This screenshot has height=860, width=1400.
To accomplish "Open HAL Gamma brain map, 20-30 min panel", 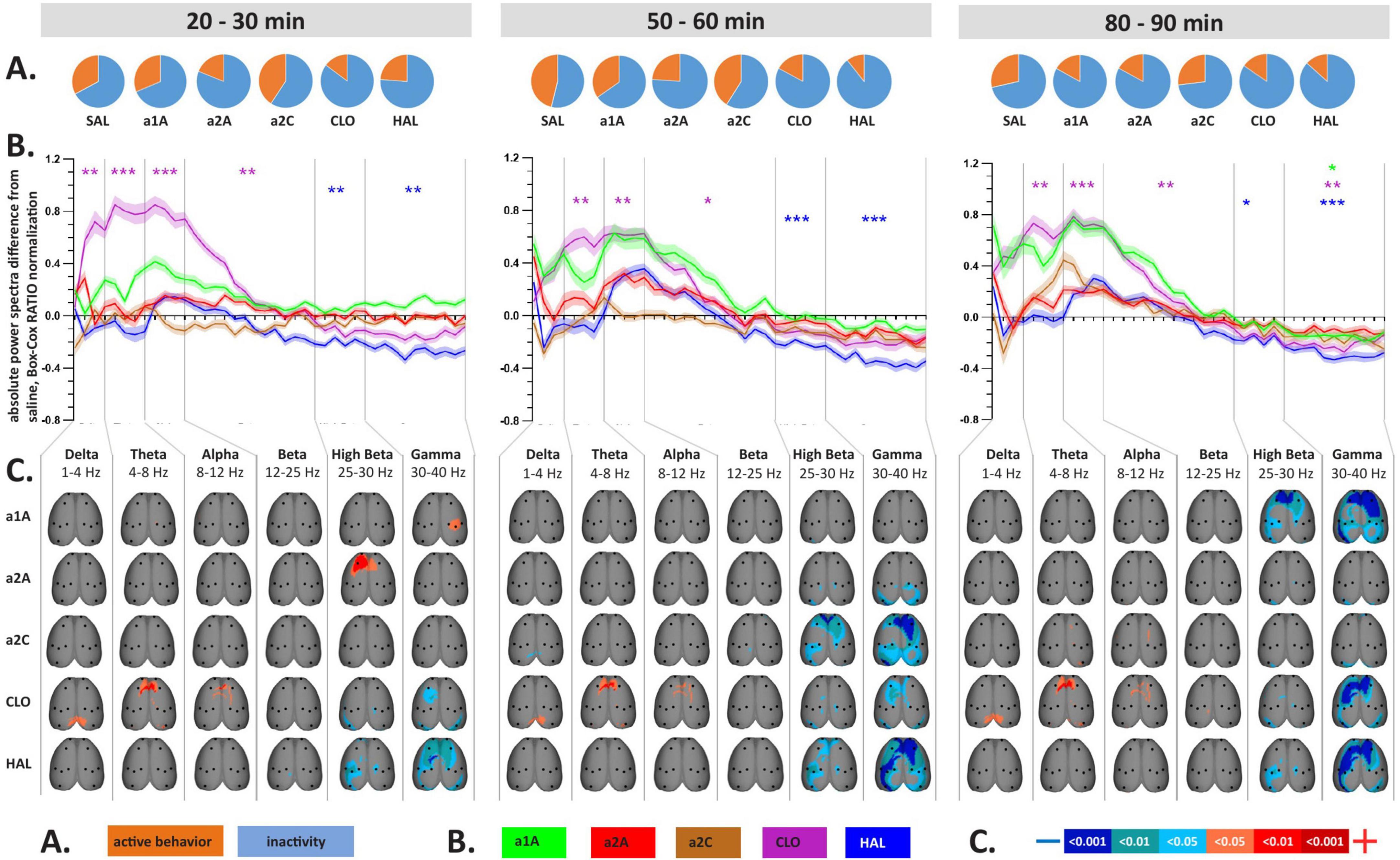I will click(x=440, y=764).
